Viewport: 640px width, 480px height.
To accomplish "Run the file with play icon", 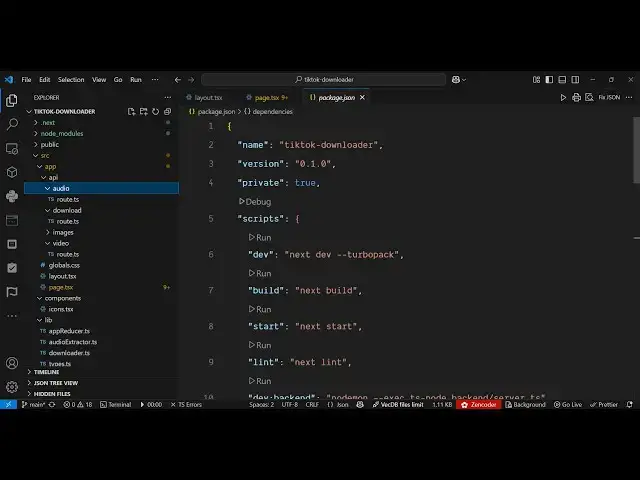I will tap(563, 97).
